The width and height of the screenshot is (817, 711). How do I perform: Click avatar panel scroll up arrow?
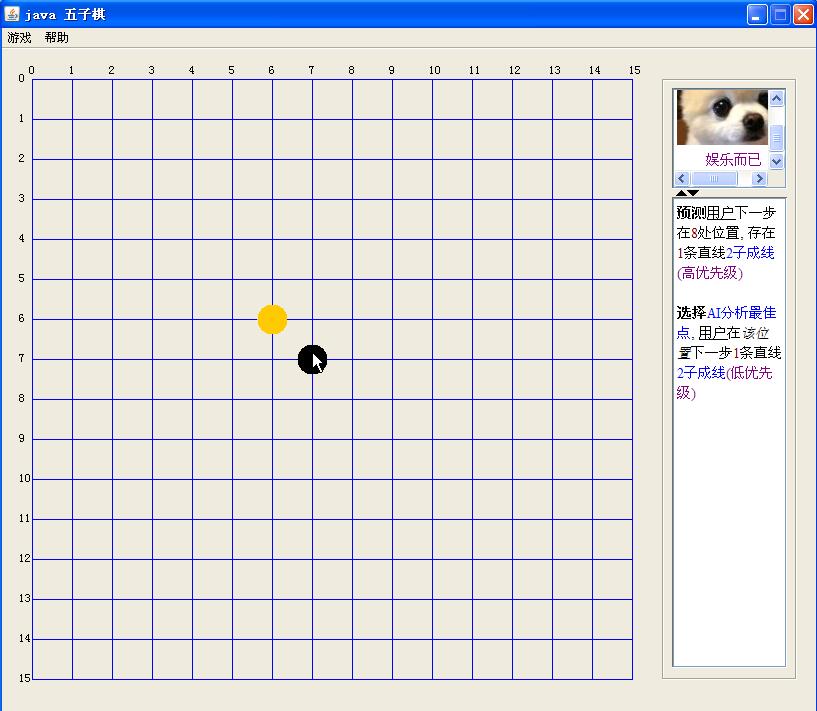(776, 98)
